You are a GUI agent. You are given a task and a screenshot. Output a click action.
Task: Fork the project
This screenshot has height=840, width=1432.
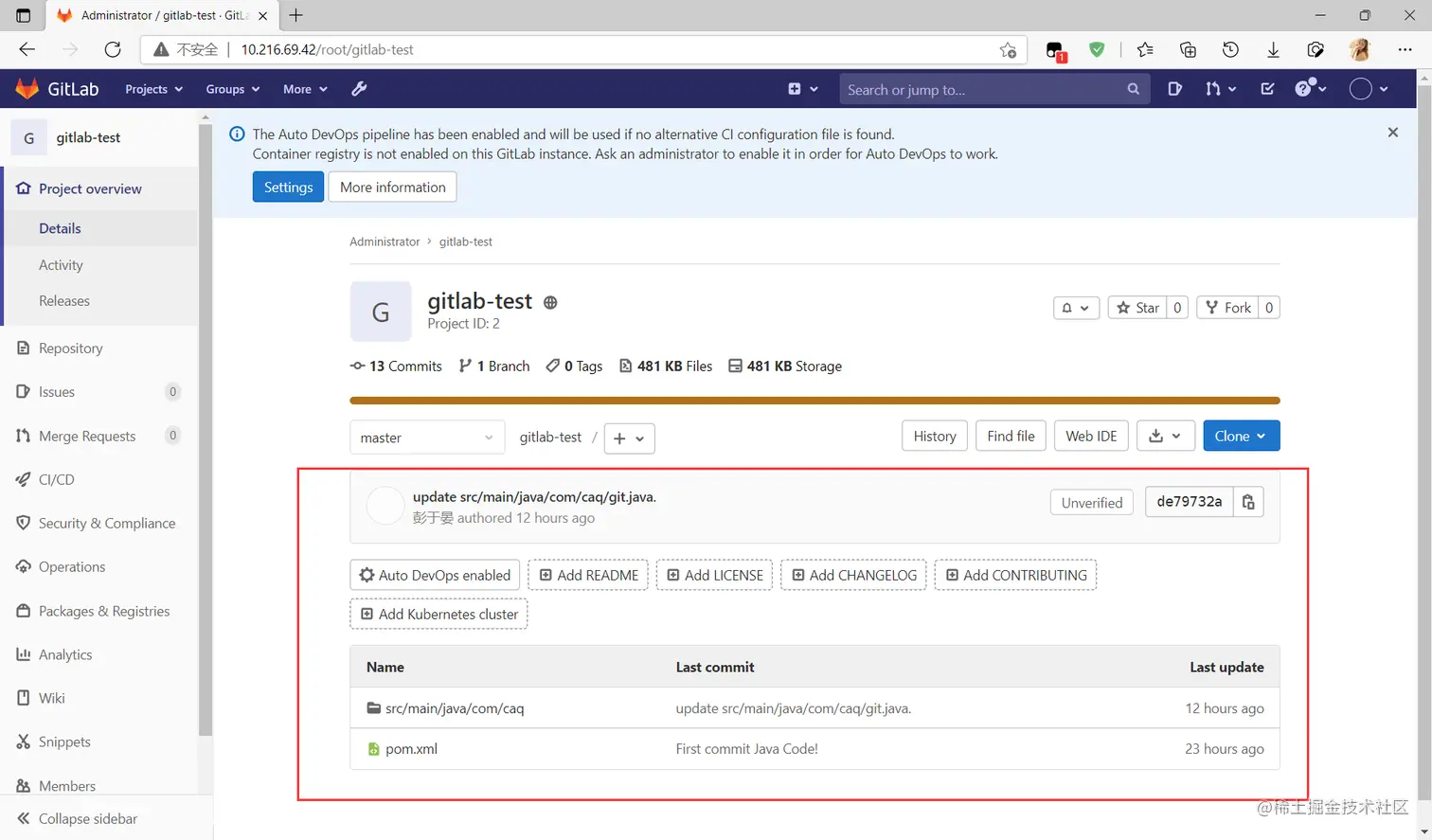point(1227,308)
